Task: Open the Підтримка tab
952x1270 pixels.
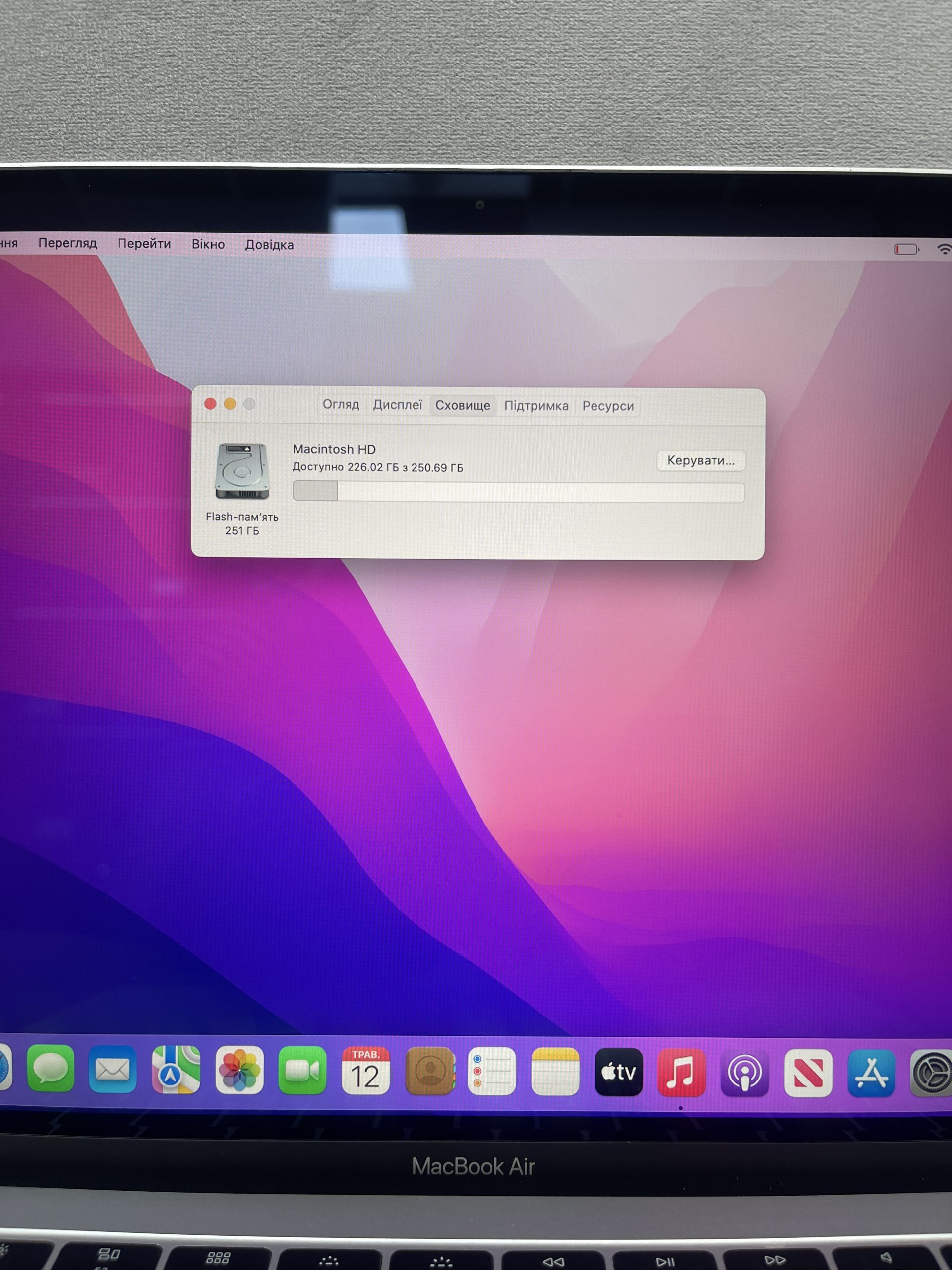Action: [x=536, y=406]
